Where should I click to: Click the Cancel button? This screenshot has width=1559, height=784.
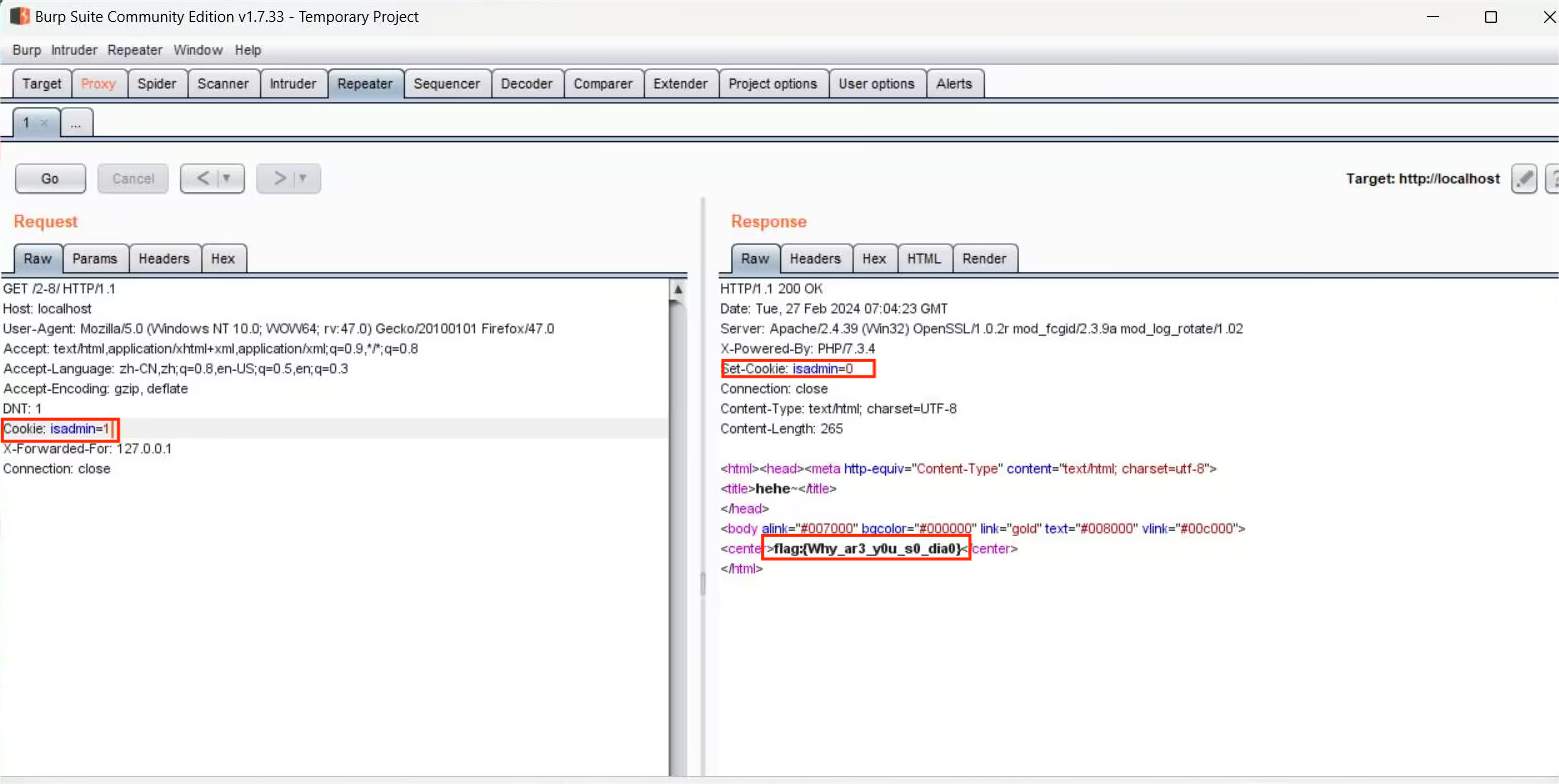133,179
